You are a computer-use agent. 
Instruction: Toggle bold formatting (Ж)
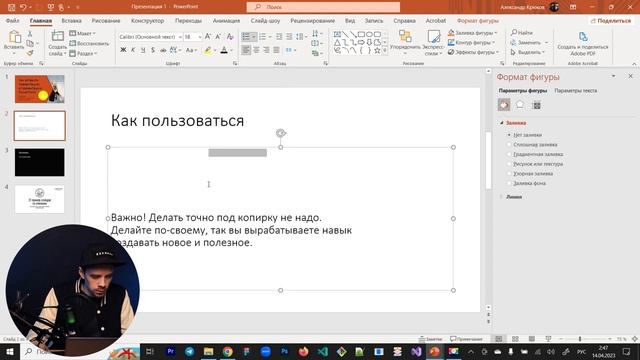123,50
